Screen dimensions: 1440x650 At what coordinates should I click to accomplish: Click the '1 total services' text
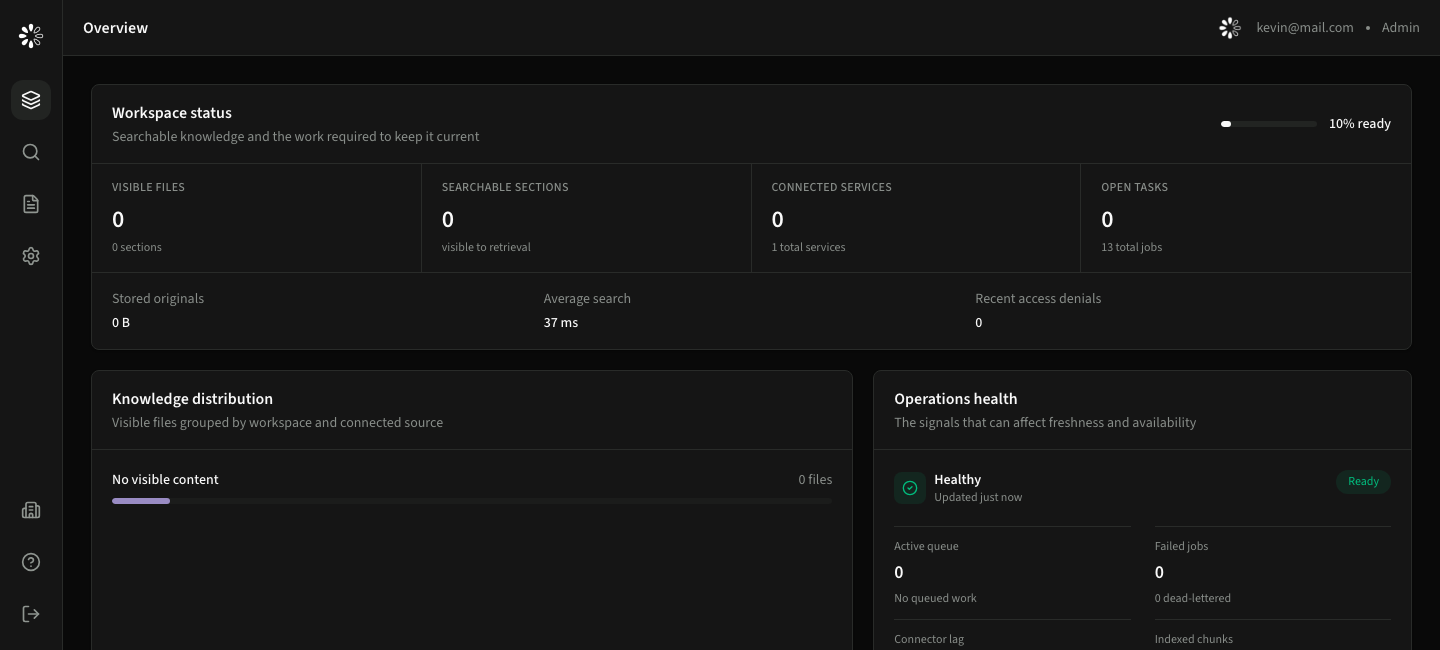808,247
